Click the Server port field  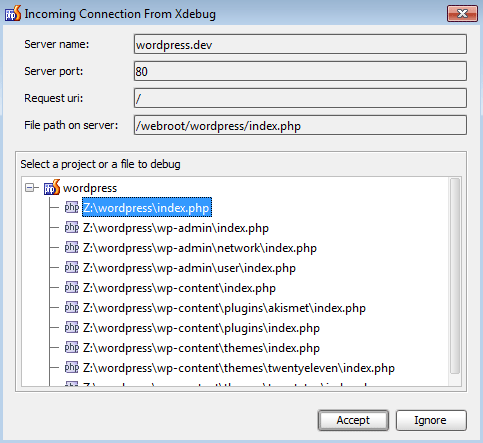point(300,71)
